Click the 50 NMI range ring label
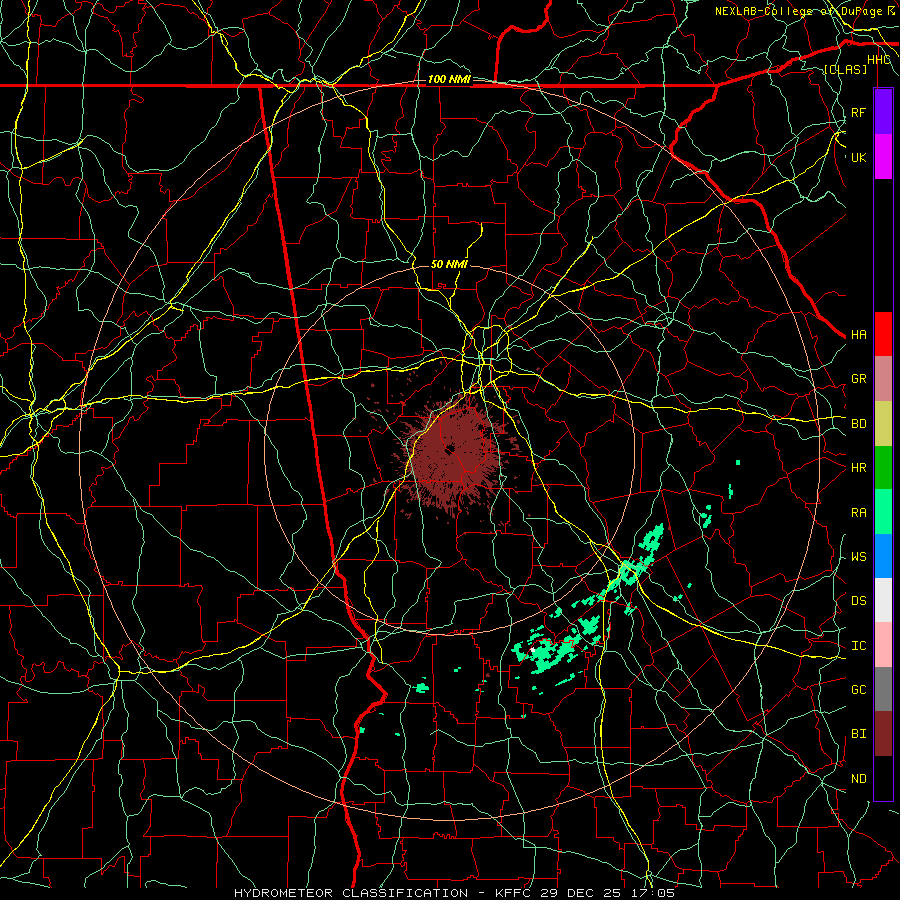 pyautogui.click(x=449, y=264)
